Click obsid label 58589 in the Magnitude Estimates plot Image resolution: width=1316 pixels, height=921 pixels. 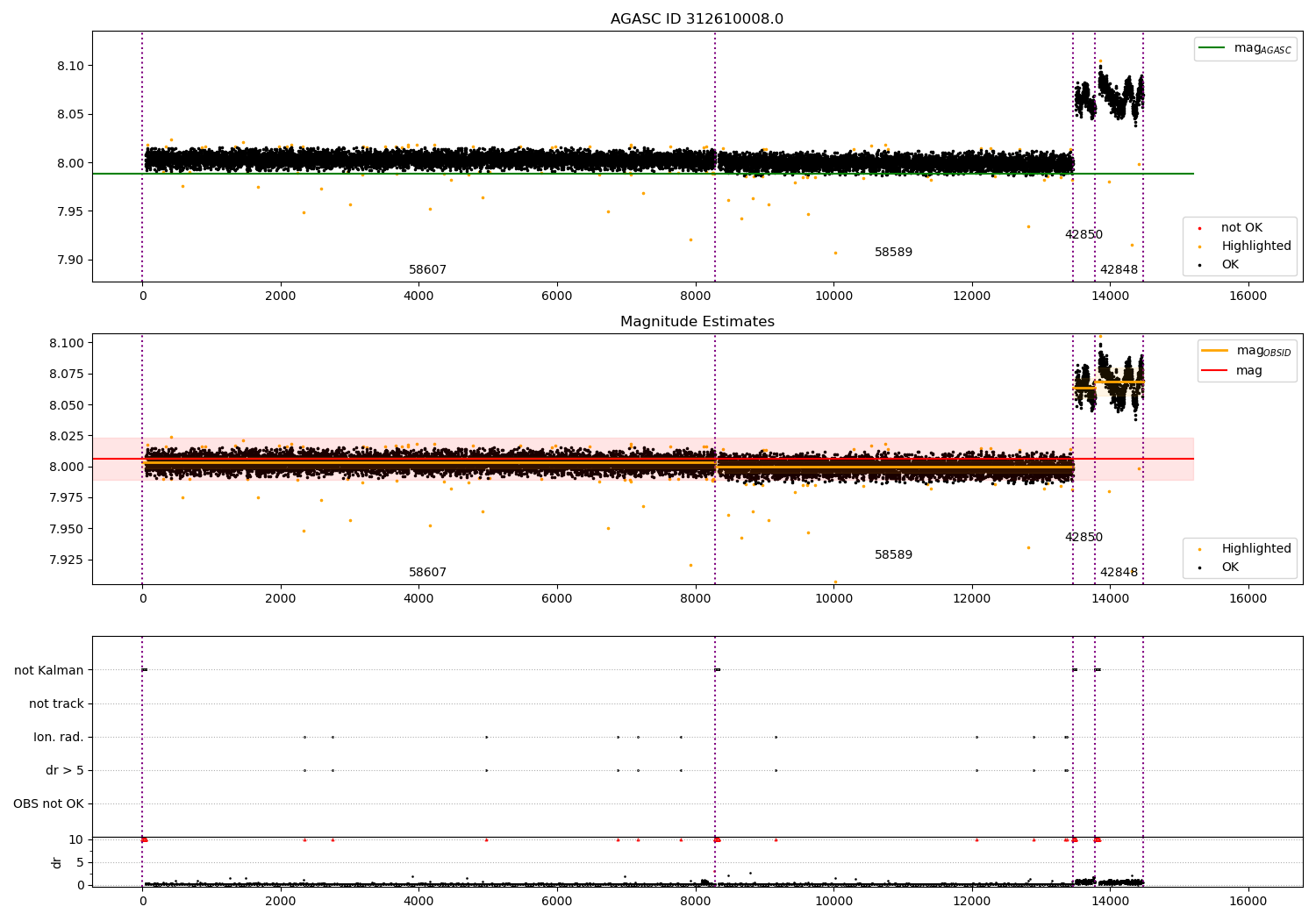893,555
